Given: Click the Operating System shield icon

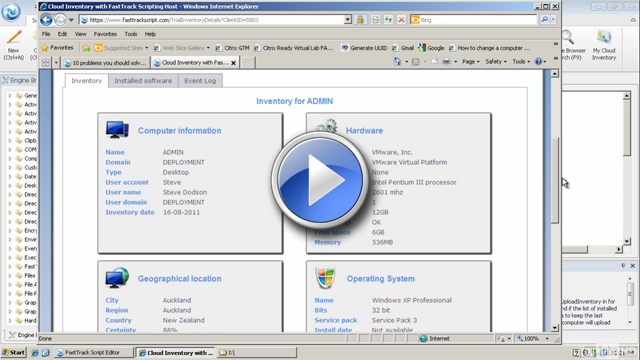Looking at the screenshot, I should click(x=325, y=278).
